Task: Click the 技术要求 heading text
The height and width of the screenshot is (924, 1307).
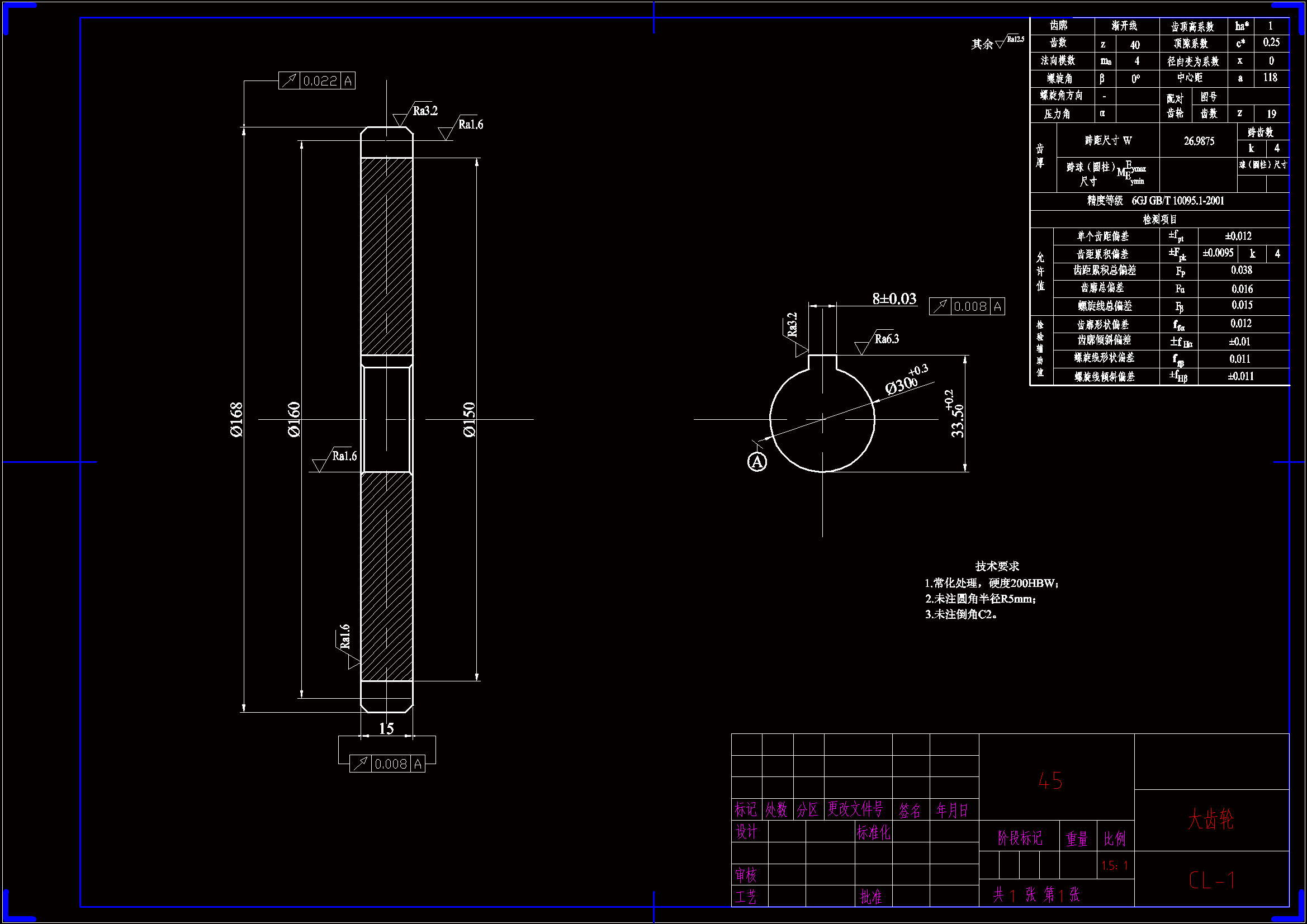Action: pyautogui.click(x=997, y=566)
